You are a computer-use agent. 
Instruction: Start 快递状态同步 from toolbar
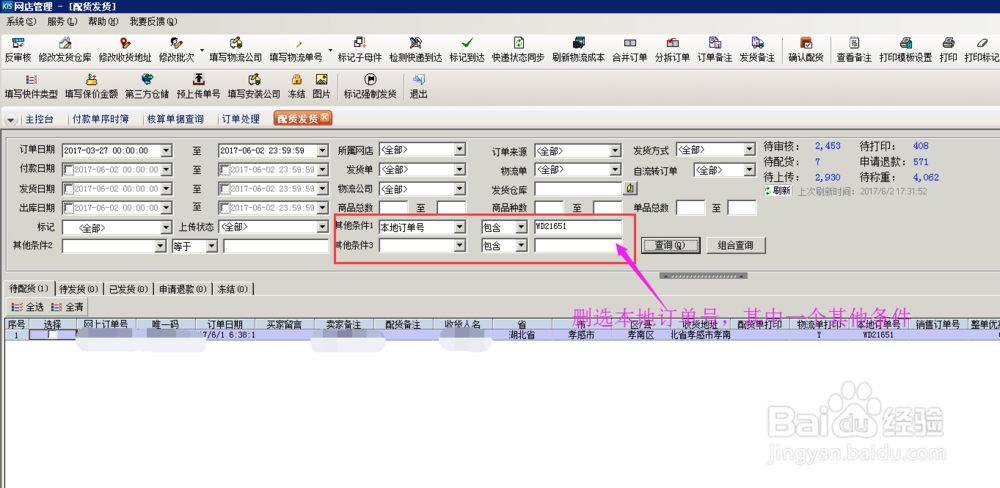[518, 43]
